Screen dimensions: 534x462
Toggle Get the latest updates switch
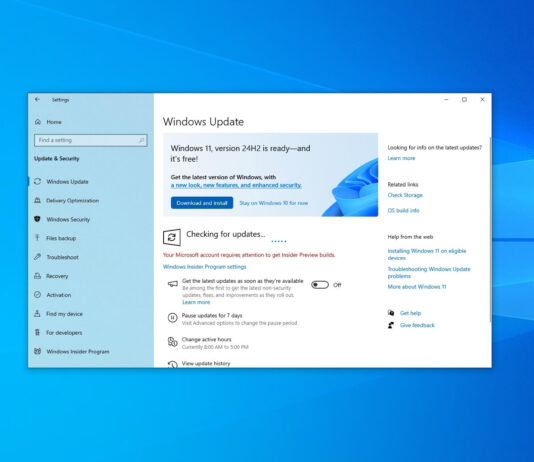(x=320, y=285)
